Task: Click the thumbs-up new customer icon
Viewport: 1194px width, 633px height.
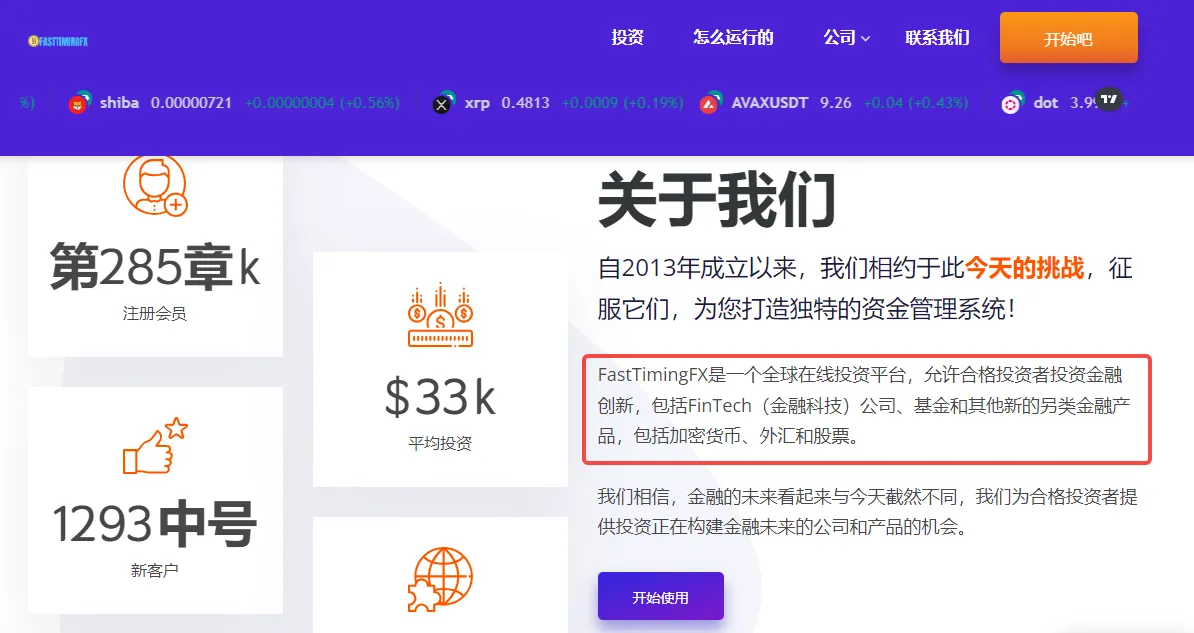Action: click(x=155, y=446)
